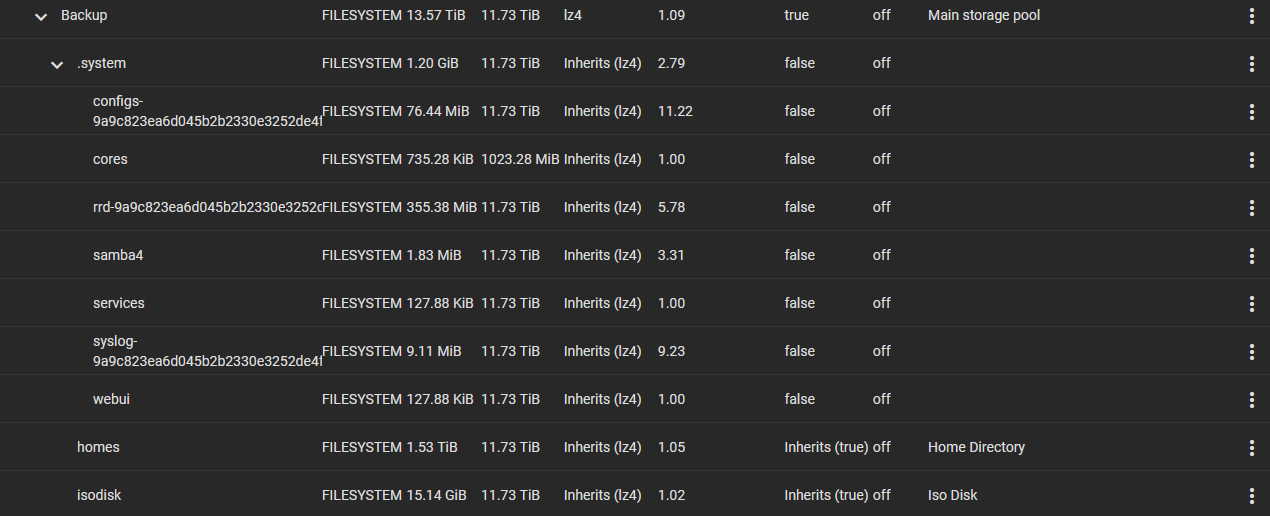Open actions menu for webui dataset
The width and height of the screenshot is (1270, 516).
pyautogui.click(x=1251, y=400)
